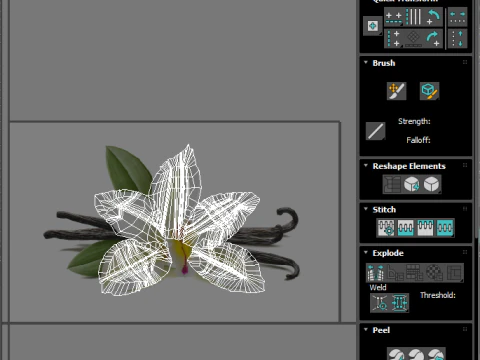Click Stitch to Average icon
The width and height of the screenshot is (480, 360).
406,228
